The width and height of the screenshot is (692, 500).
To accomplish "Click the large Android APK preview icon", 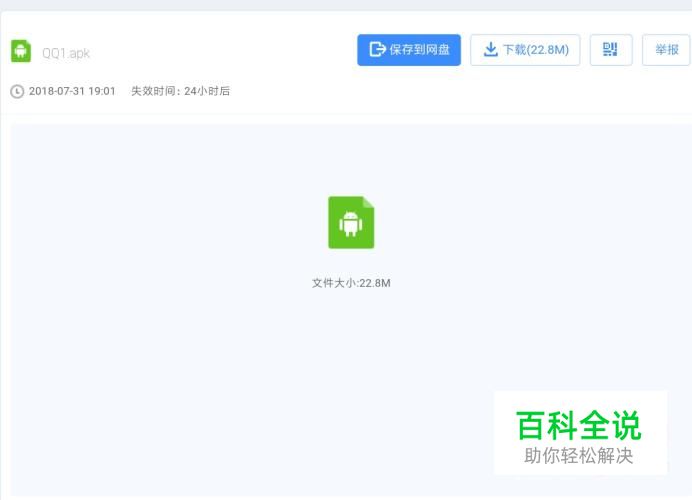I will point(351,222).
